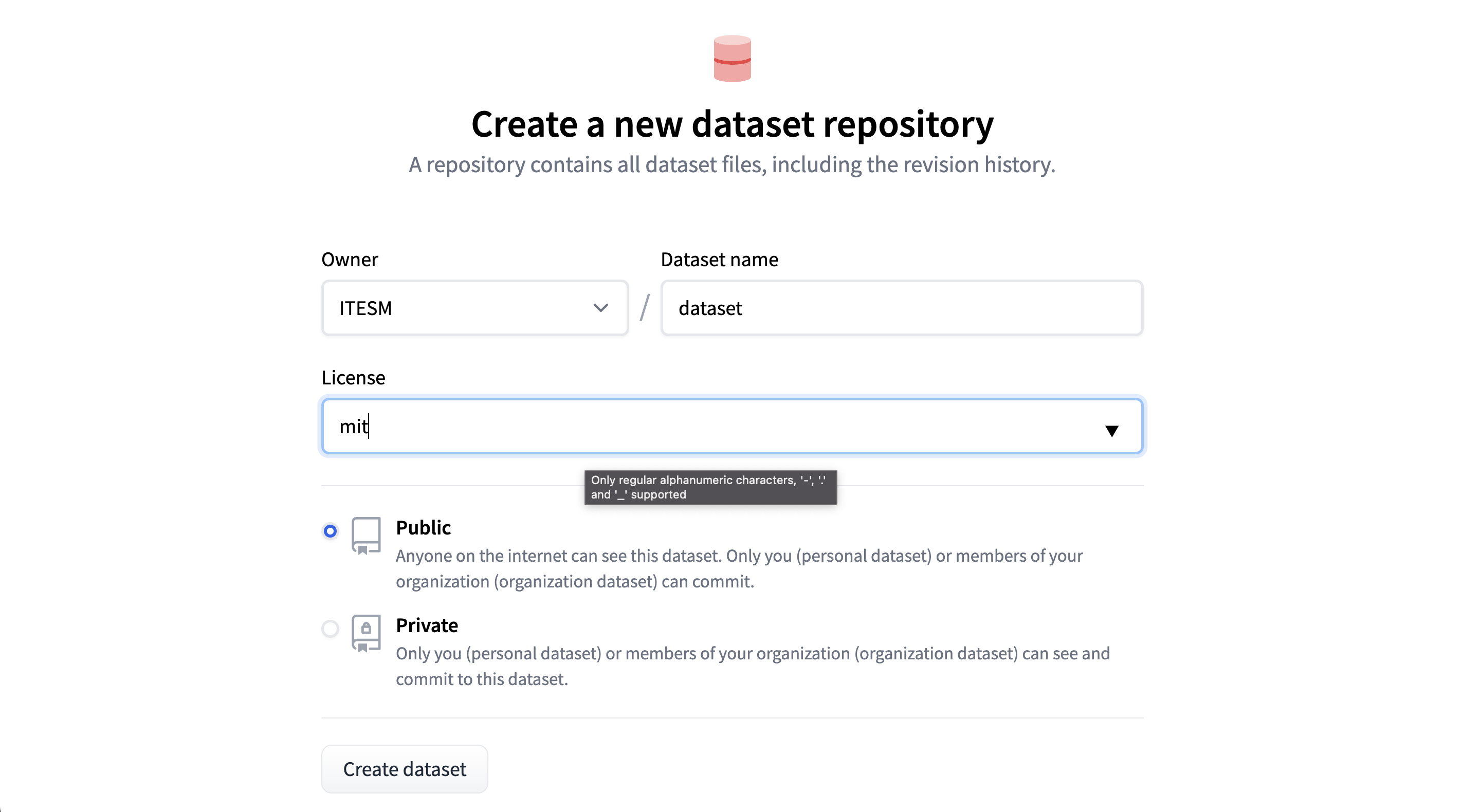Click the Private option title text
Viewport: 1463px width, 812px height.
tap(427, 625)
